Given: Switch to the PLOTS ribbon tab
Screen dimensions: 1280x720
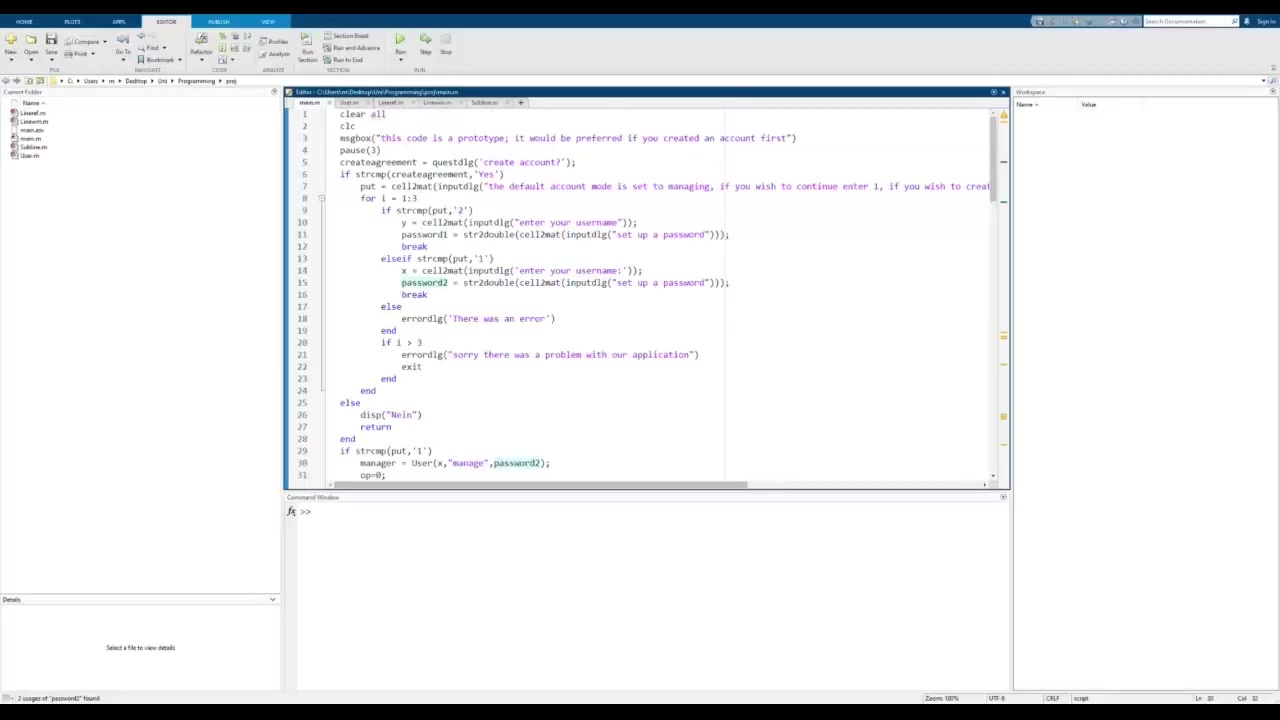Looking at the screenshot, I should pos(72,21).
